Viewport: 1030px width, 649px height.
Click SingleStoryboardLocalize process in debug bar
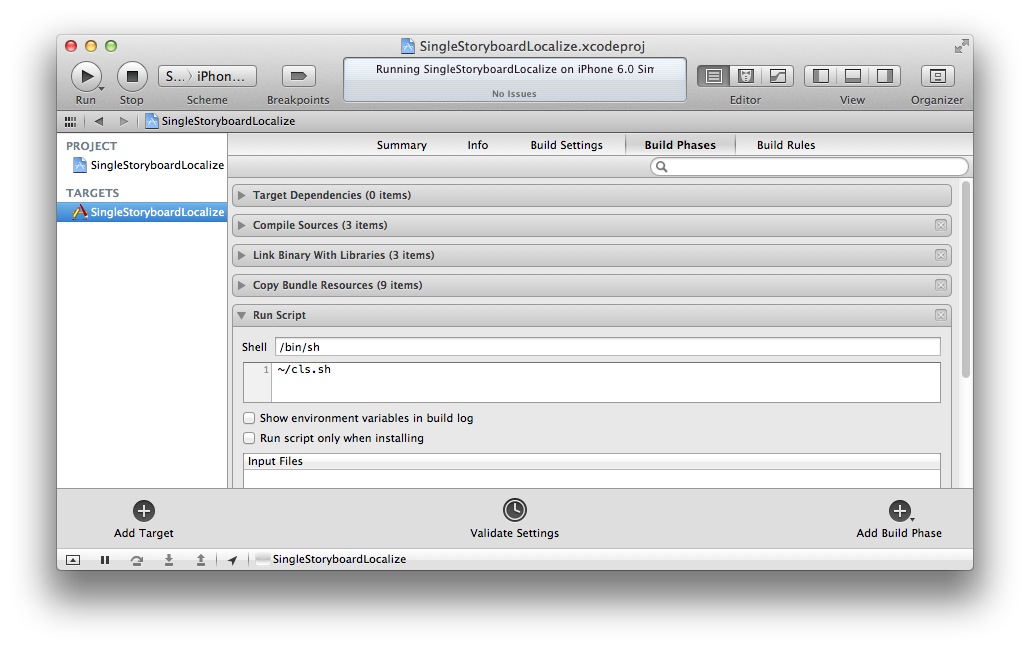pyautogui.click(x=331, y=559)
